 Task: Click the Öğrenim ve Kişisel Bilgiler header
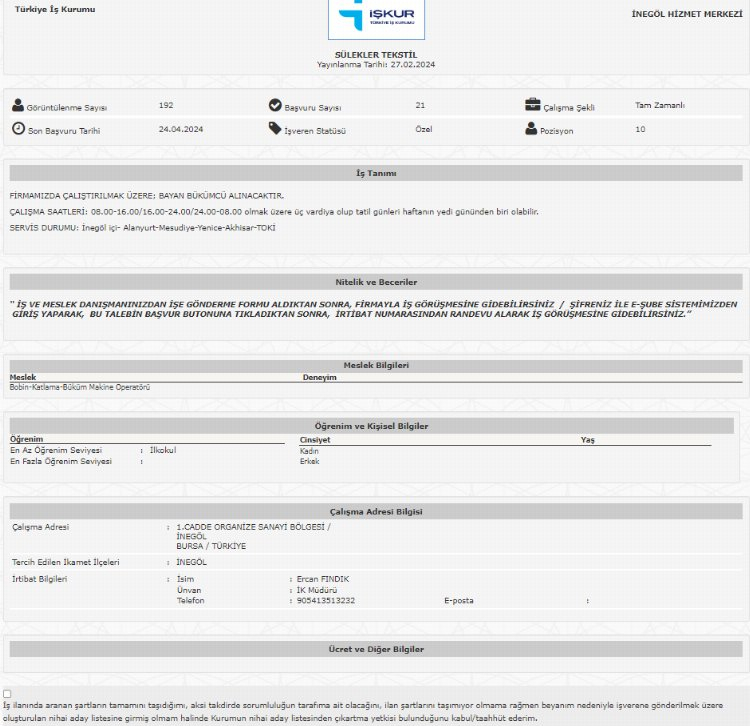pos(371,426)
